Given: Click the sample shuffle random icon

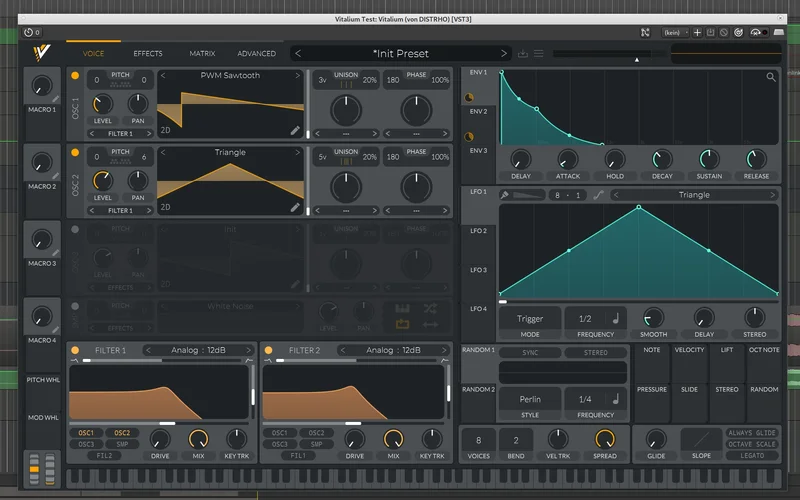Looking at the screenshot, I should pos(430,309).
